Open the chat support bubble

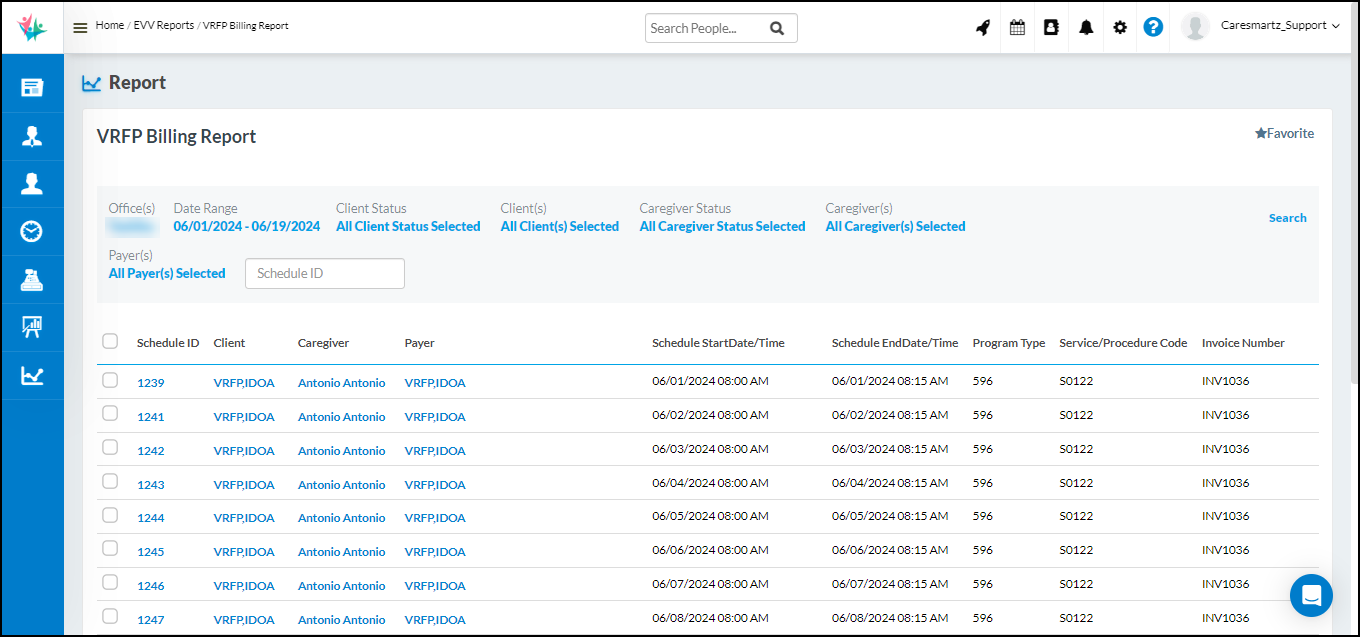pos(1311,595)
